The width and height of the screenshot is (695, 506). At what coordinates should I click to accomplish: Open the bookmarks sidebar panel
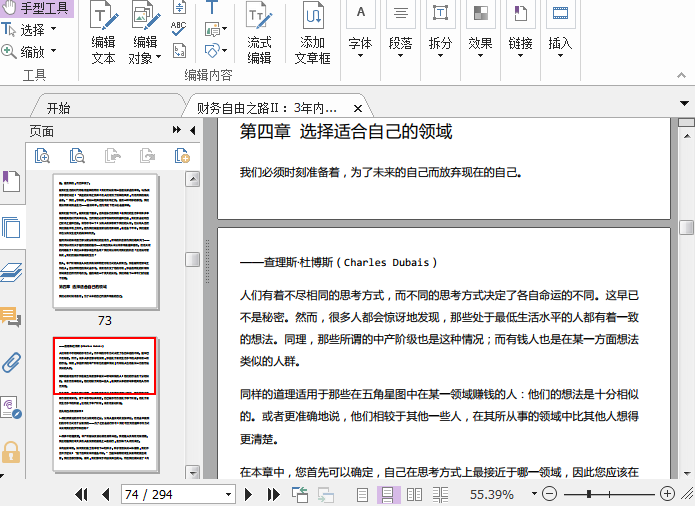click(x=11, y=181)
